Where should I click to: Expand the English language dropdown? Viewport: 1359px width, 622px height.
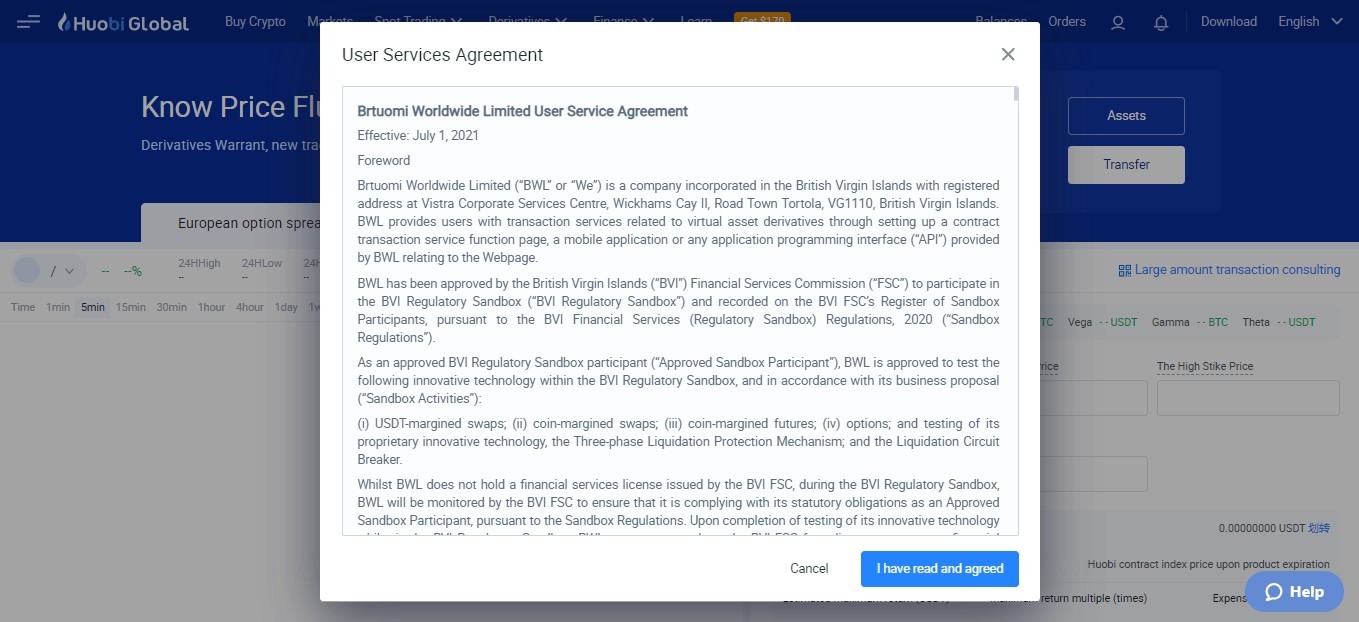coord(1309,21)
